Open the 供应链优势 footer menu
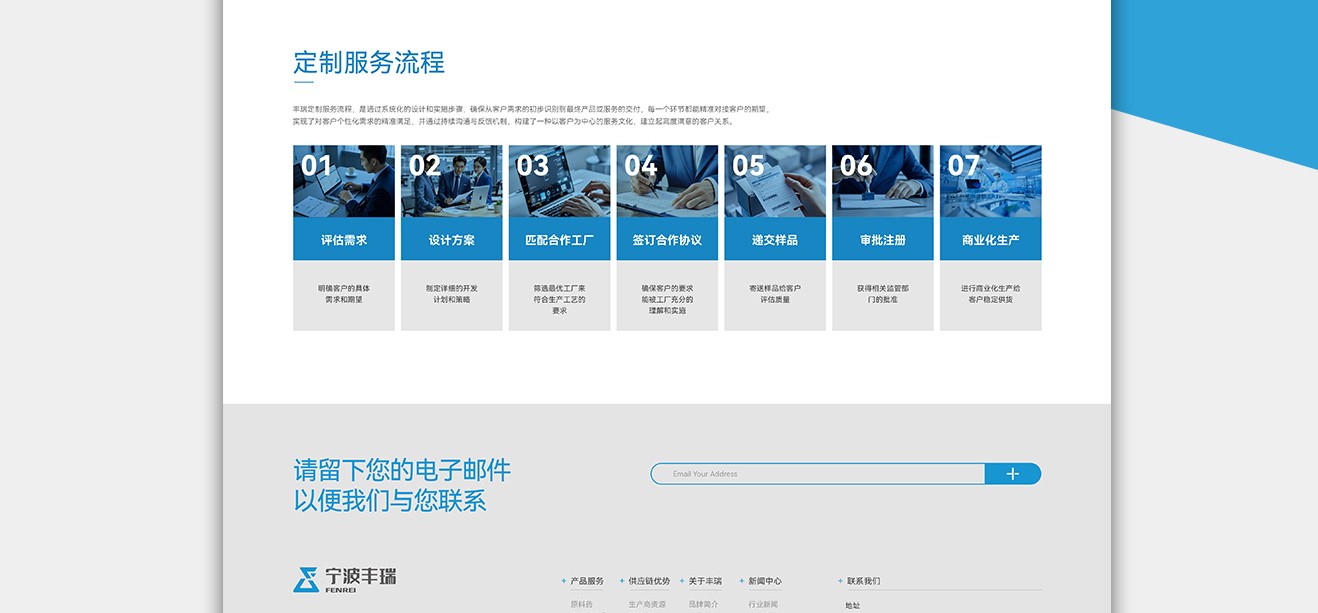The image size is (1318, 613). tap(649, 581)
